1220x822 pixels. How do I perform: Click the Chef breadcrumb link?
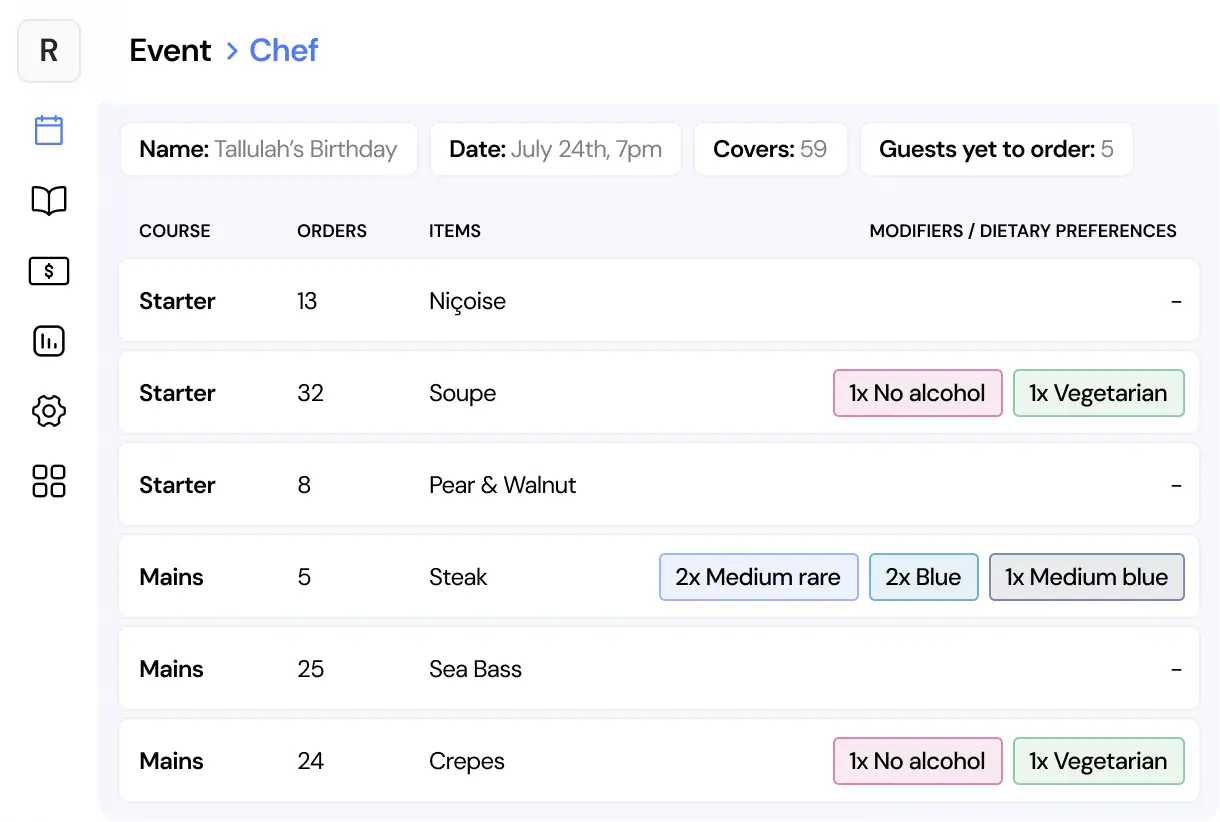click(283, 51)
